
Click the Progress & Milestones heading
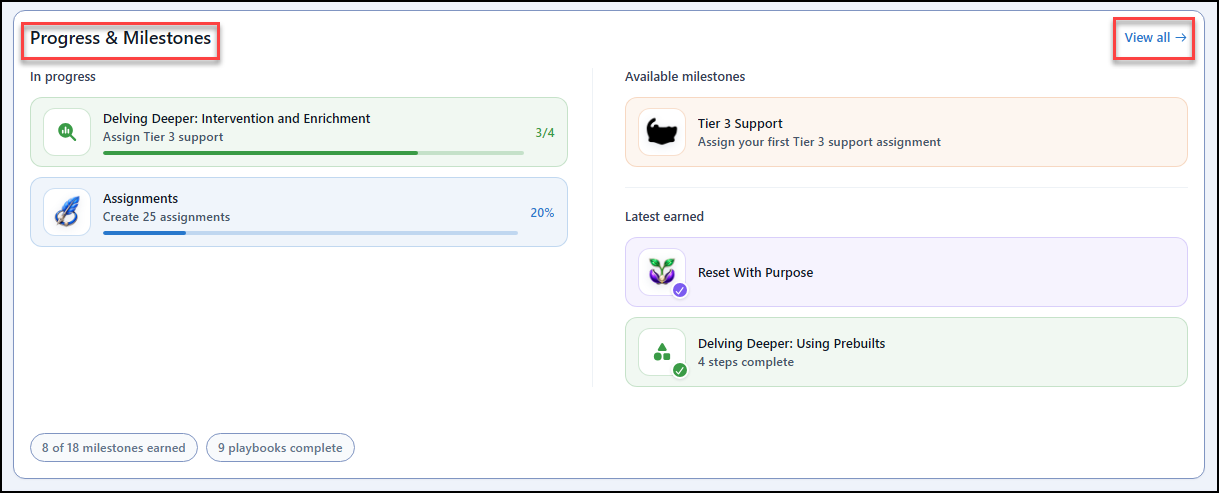(120, 38)
